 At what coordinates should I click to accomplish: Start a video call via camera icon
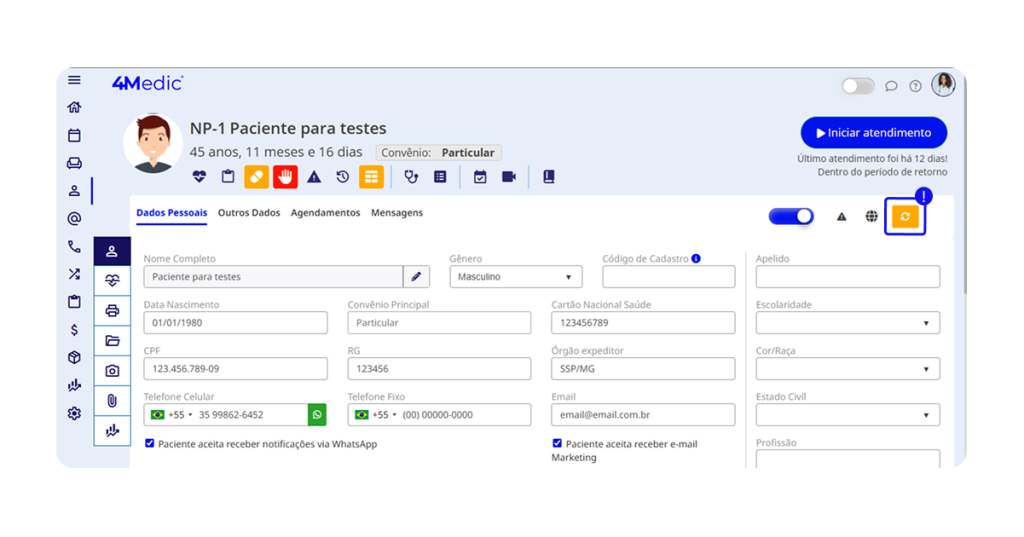coord(508,177)
